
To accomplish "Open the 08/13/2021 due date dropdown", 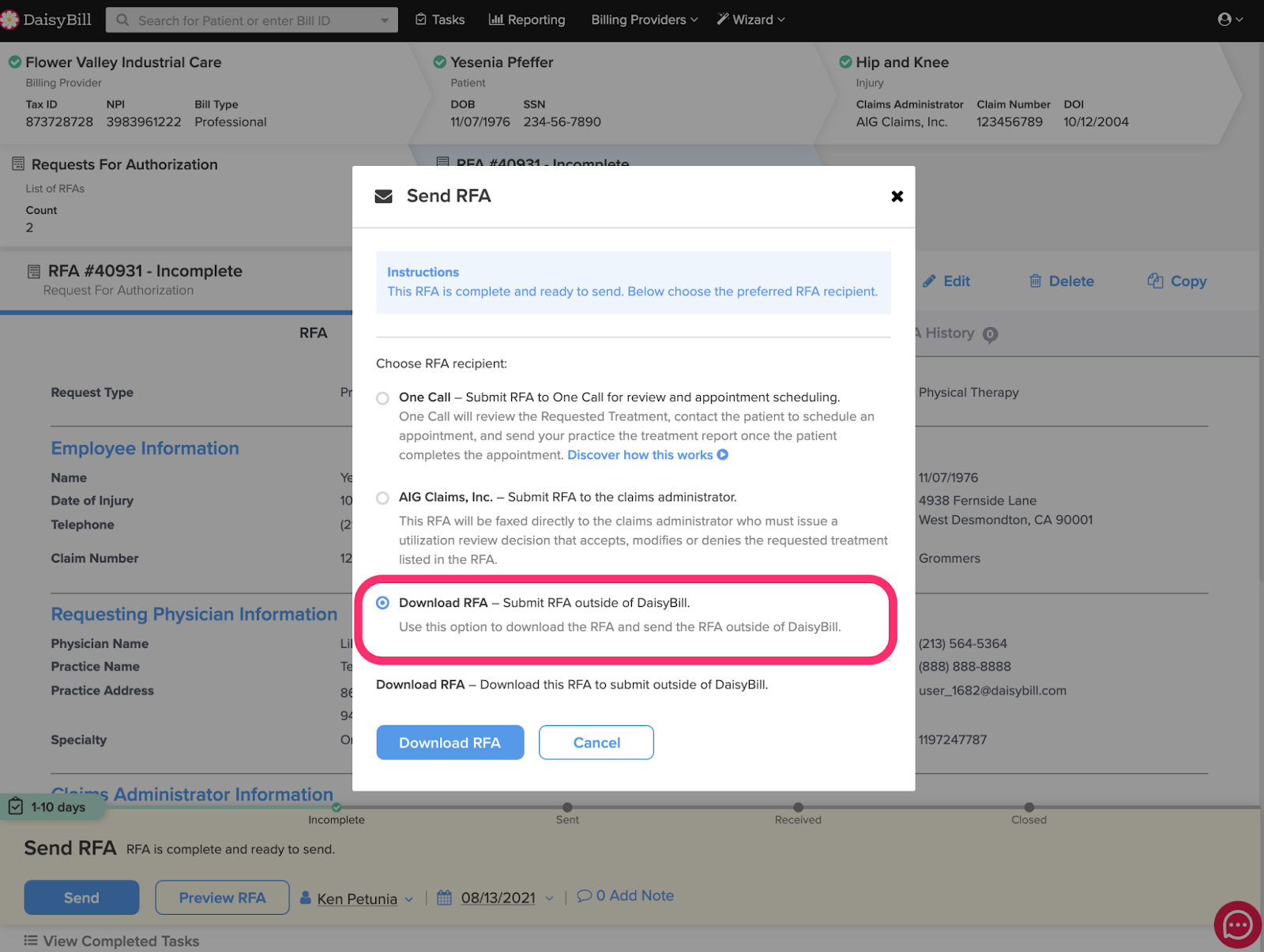I will pyautogui.click(x=549, y=898).
